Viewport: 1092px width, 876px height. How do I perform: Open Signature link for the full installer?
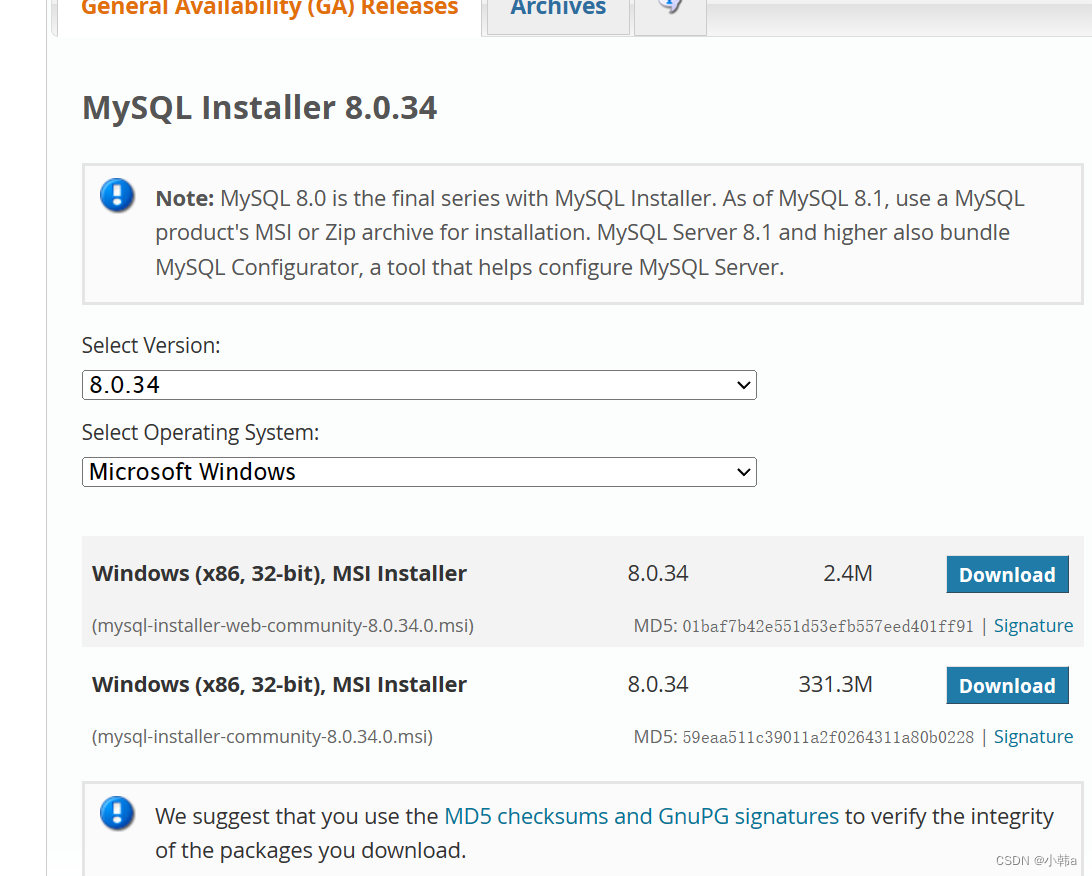click(1033, 736)
